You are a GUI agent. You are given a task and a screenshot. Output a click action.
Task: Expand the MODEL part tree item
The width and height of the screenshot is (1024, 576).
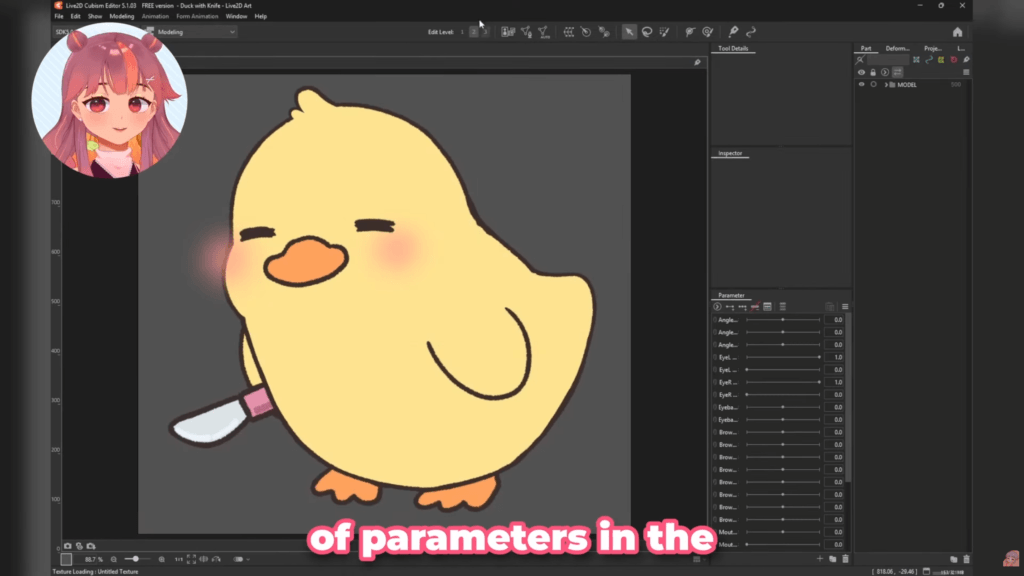[x=886, y=85]
